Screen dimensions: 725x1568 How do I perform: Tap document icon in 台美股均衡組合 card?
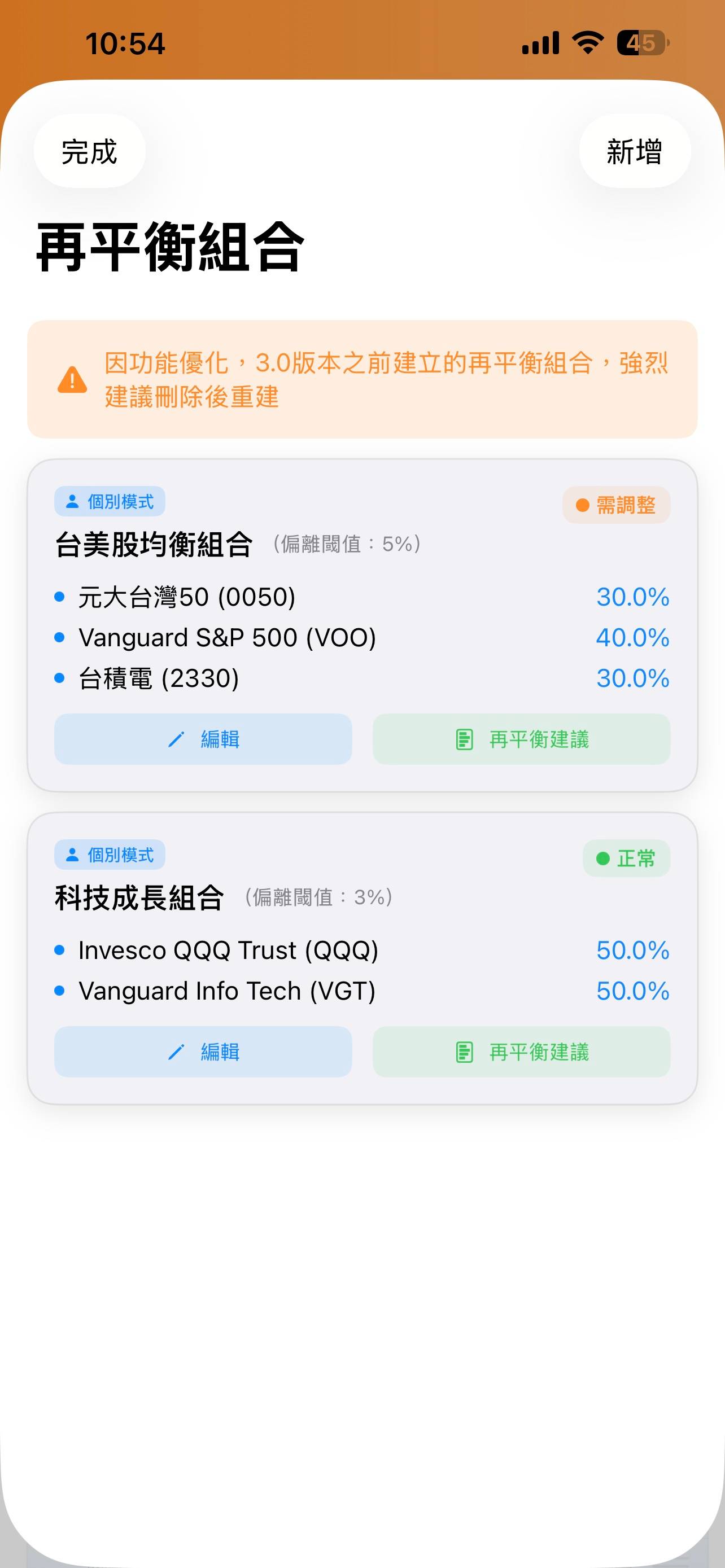464,739
